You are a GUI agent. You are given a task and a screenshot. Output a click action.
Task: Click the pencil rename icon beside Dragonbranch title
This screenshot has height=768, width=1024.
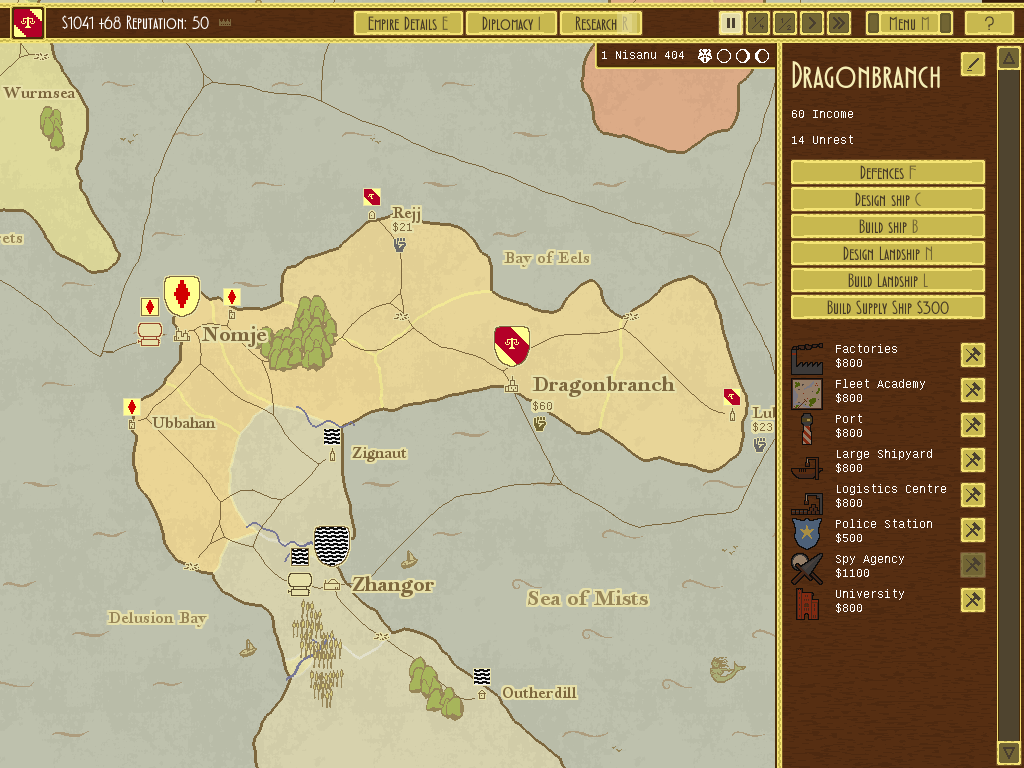(x=972, y=65)
